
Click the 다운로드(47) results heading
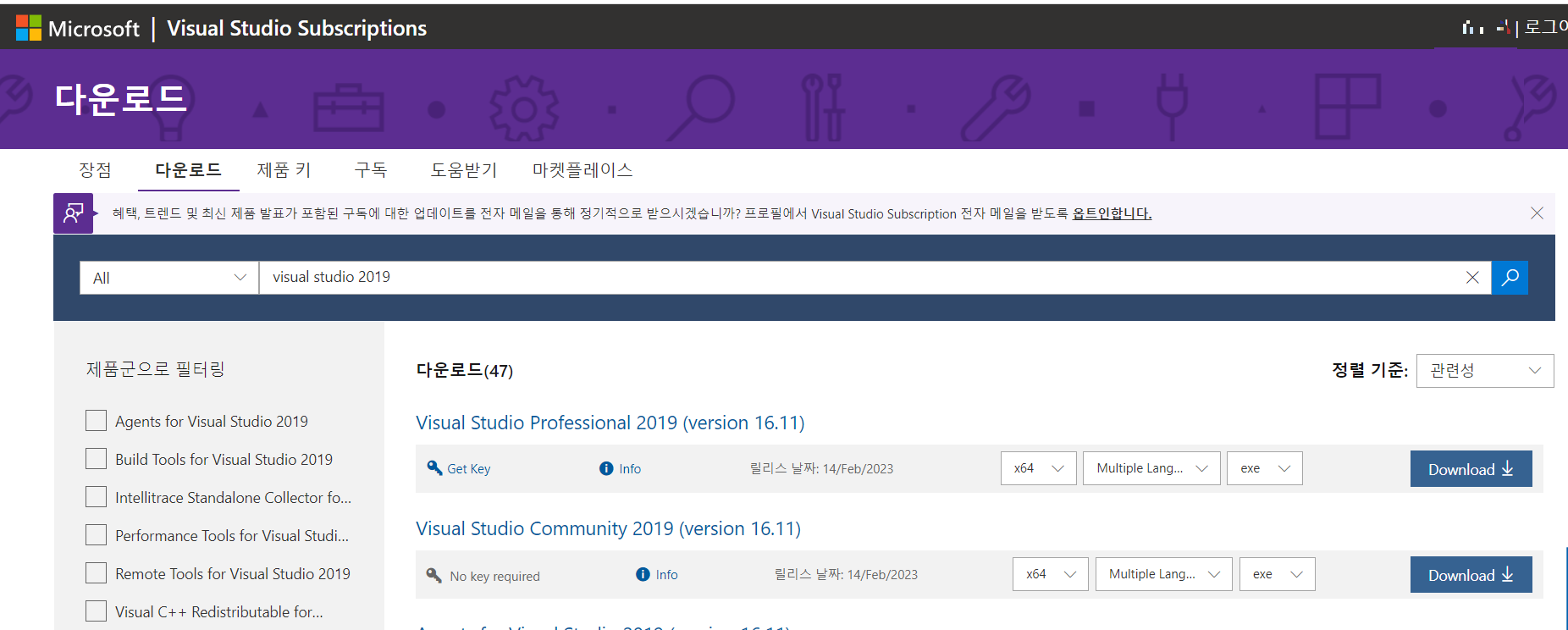point(465,370)
